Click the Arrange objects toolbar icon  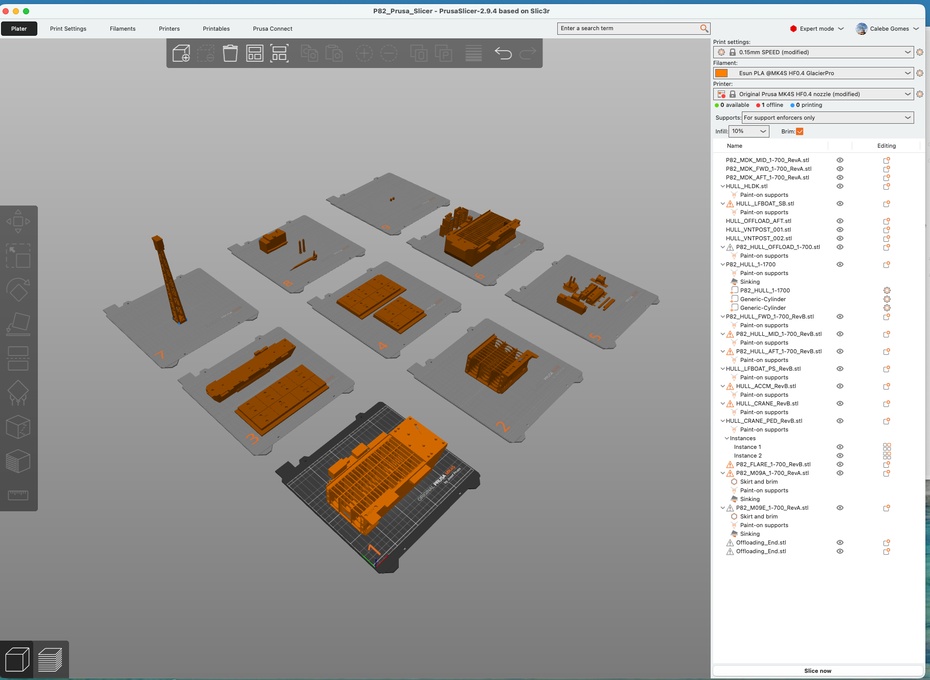pyautogui.click(x=255, y=54)
